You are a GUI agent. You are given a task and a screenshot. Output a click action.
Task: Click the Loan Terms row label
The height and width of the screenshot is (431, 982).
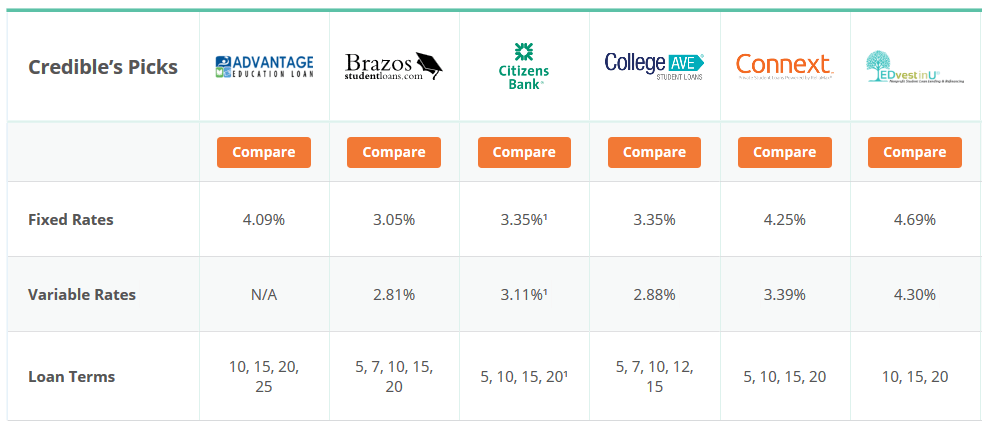pyautogui.click(x=71, y=376)
